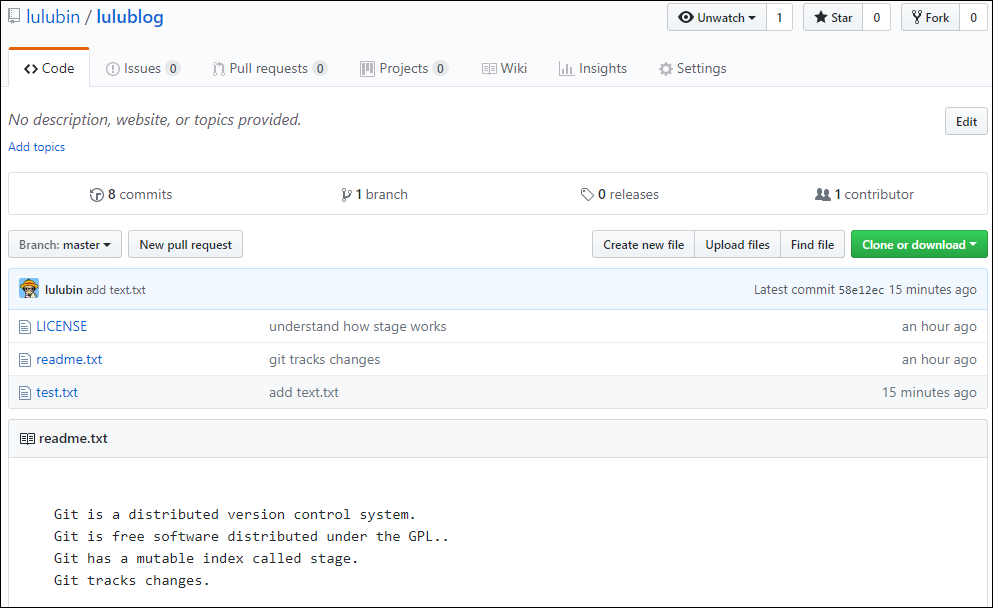Click the repository book icon beside lulubin
Screen dimensions: 993x608
click(x=14, y=16)
